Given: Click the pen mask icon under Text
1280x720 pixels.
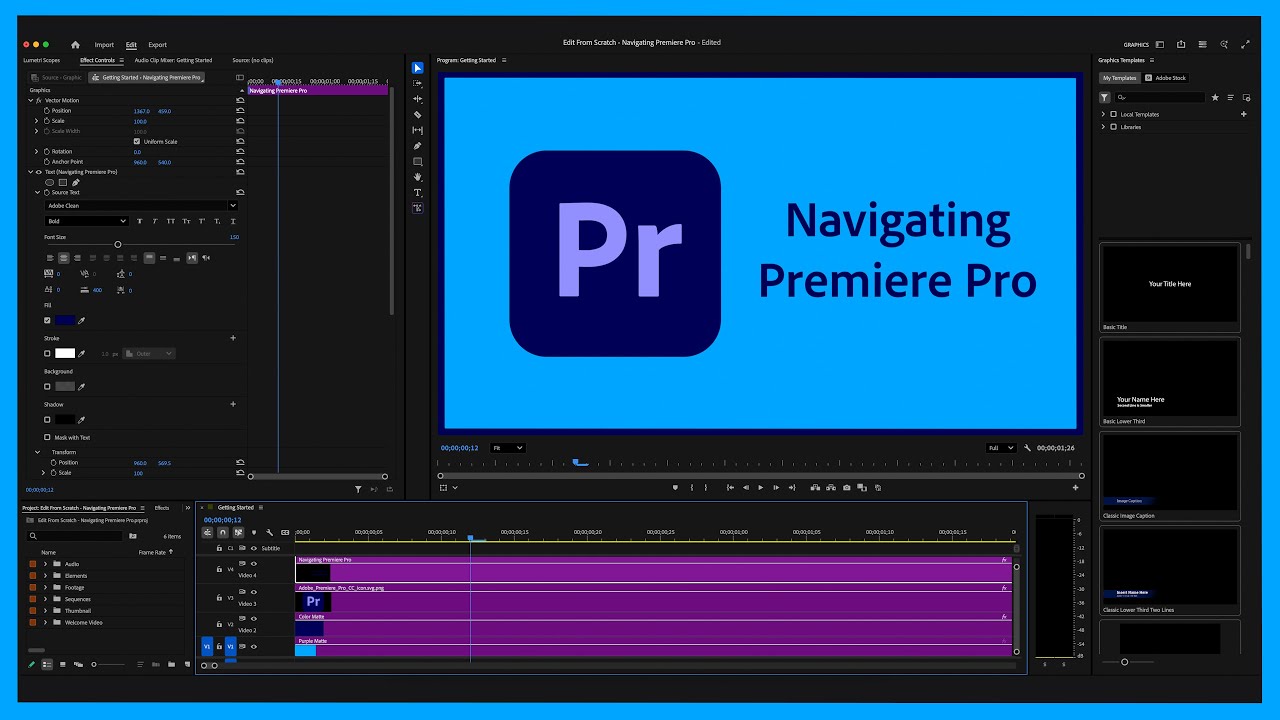Looking at the screenshot, I should point(75,182).
